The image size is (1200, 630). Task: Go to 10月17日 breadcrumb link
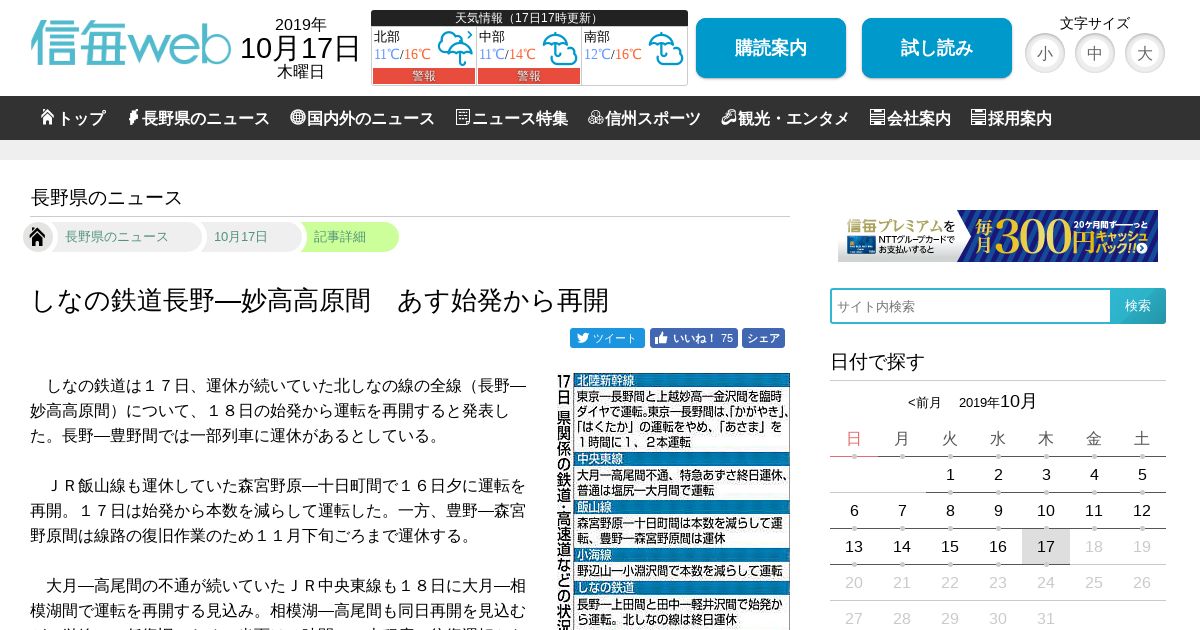point(241,237)
